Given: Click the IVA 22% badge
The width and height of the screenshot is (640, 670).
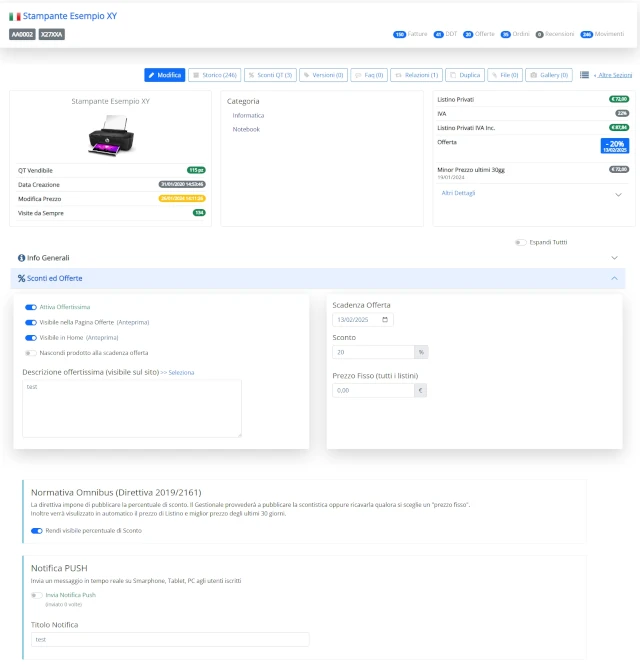Looking at the screenshot, I should [622, 113].
